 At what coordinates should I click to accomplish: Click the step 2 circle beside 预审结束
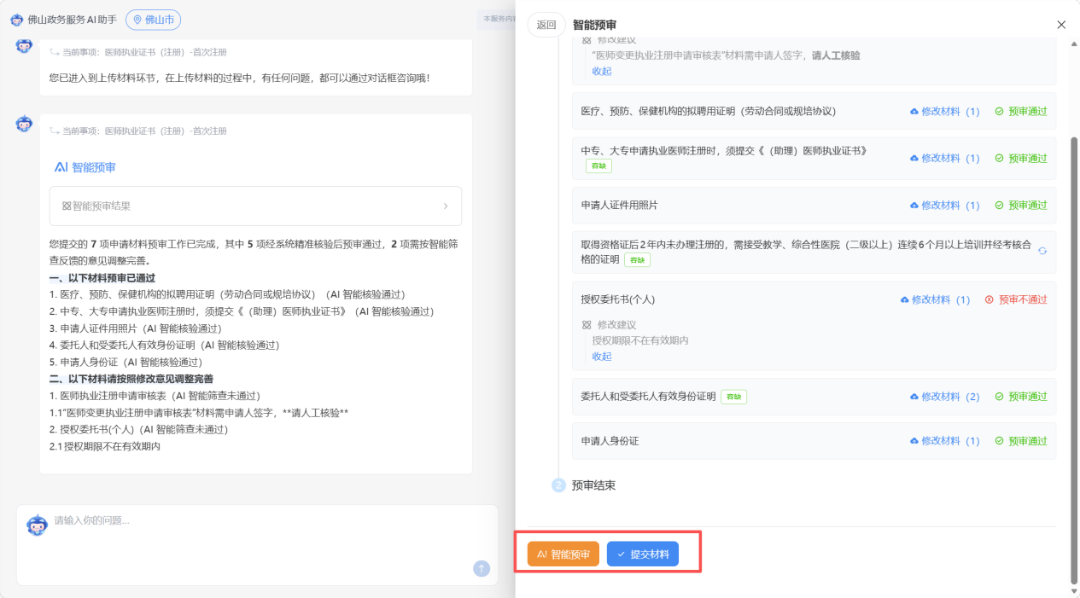tap(559, 486)
